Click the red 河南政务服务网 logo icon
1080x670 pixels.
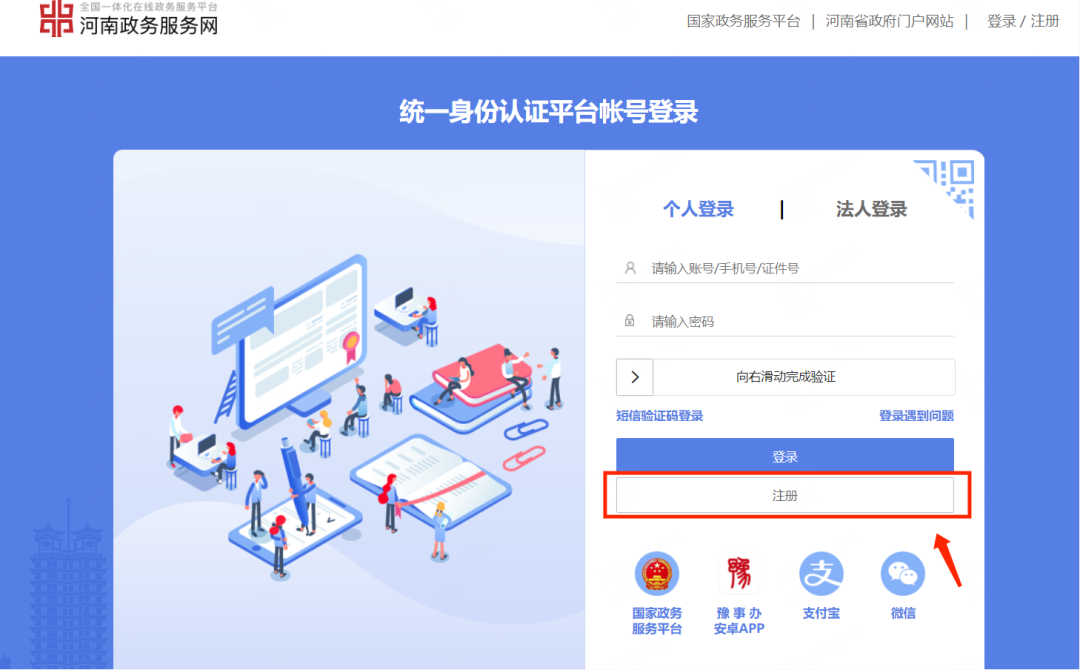(56, 18)
